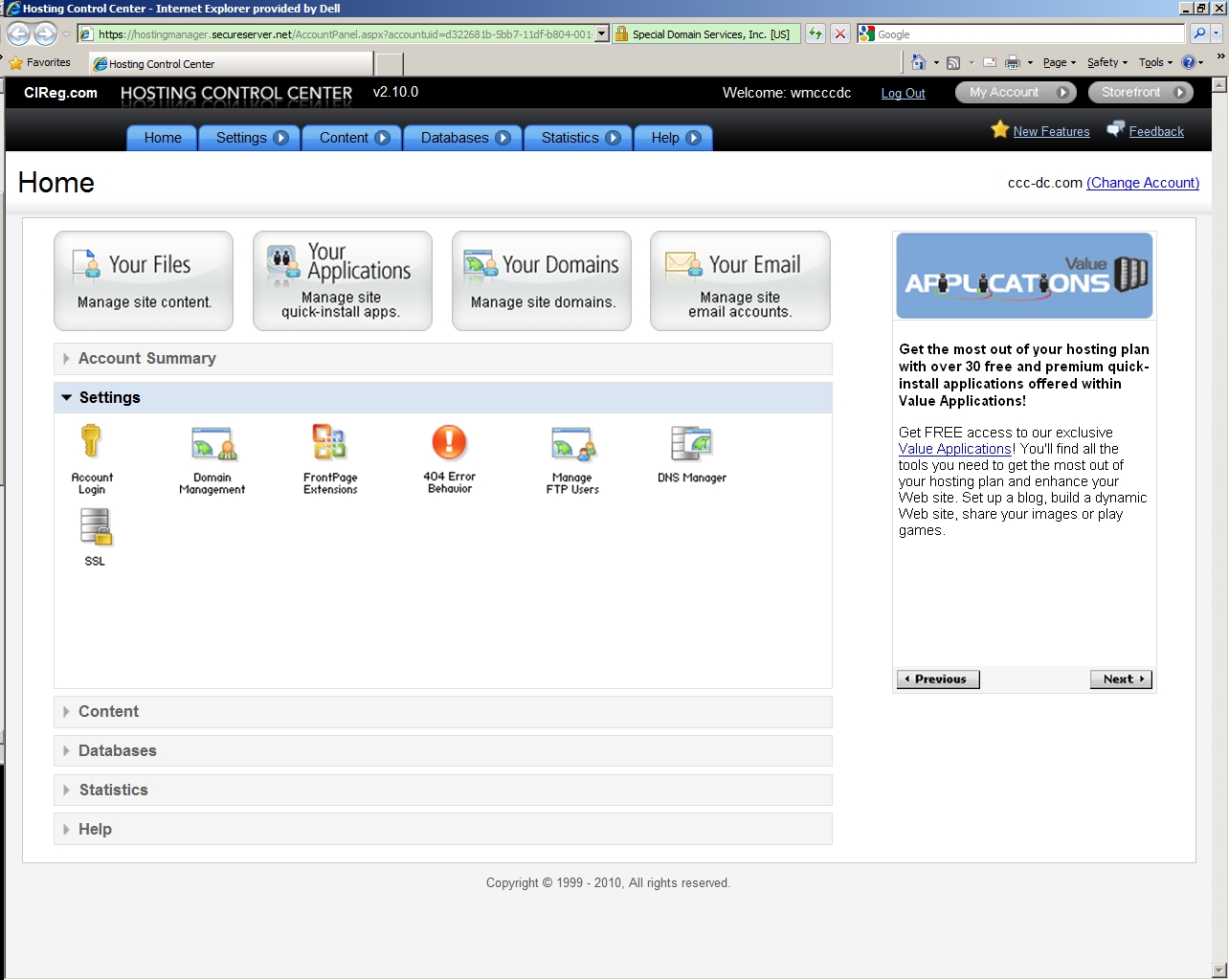Open the Account Login key icon
This screenshot has width=1229, height=980.
coord(91,442)
